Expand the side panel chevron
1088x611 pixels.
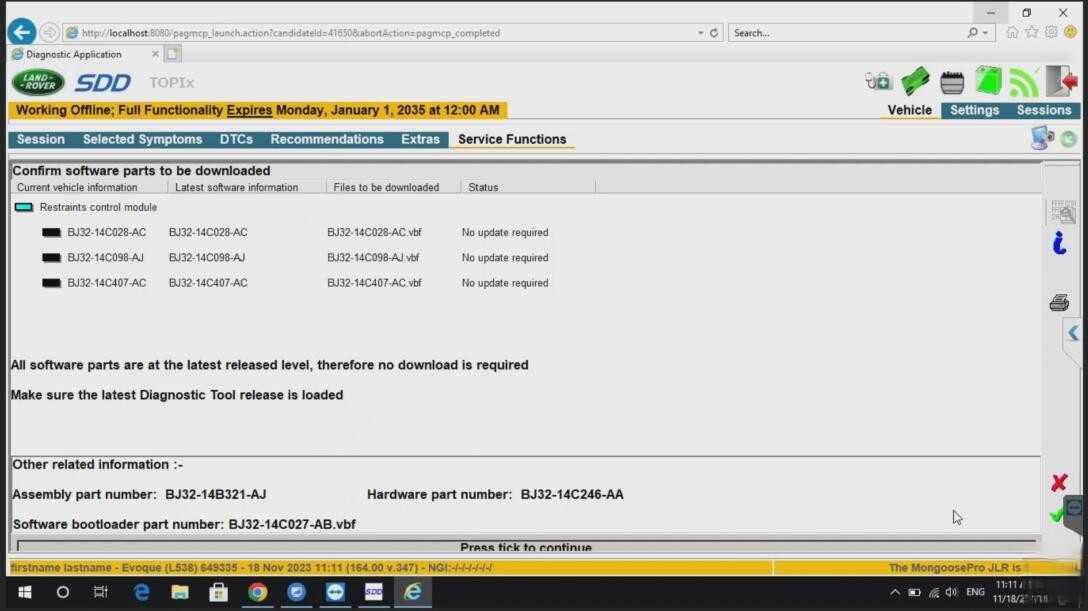pyautogui.click(x=1073, y=333)
